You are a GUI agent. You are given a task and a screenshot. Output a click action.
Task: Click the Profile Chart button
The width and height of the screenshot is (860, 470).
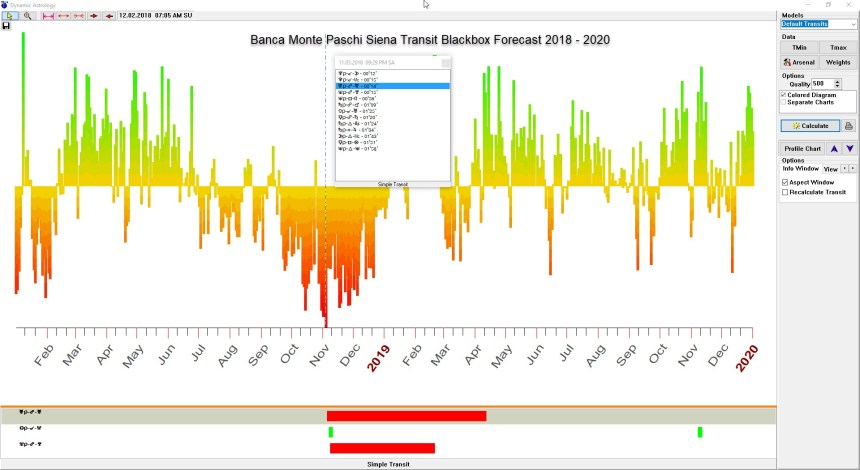pos(802,149)
